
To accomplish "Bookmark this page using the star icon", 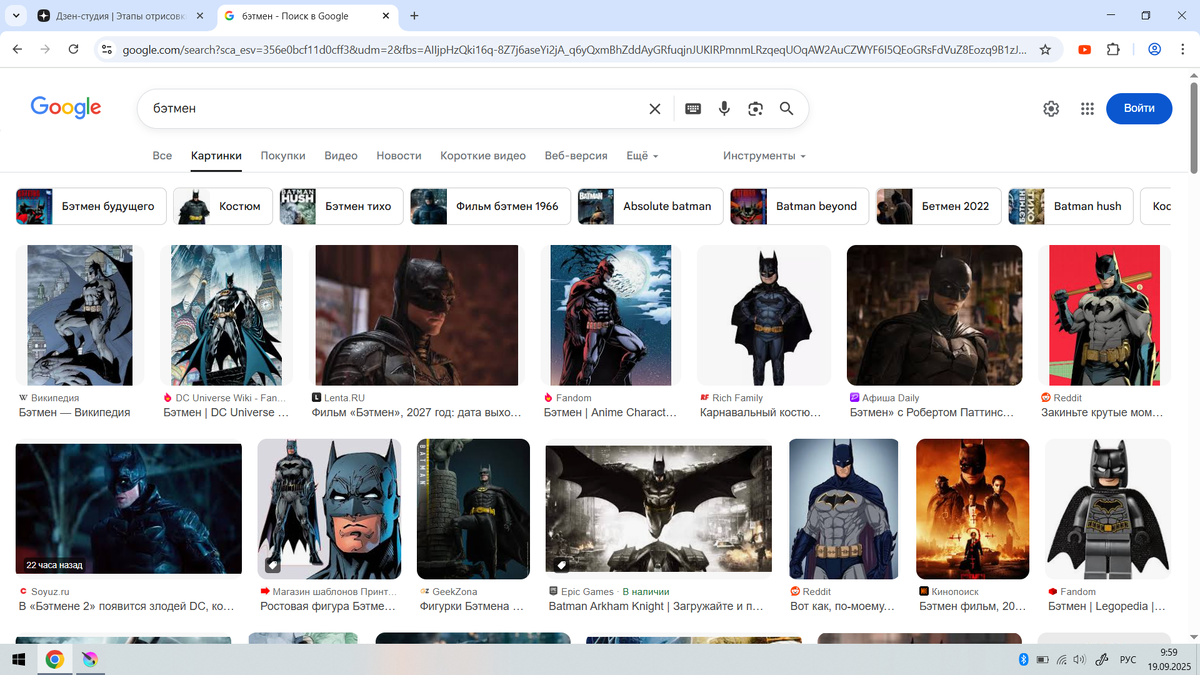I will [1044, 49].
